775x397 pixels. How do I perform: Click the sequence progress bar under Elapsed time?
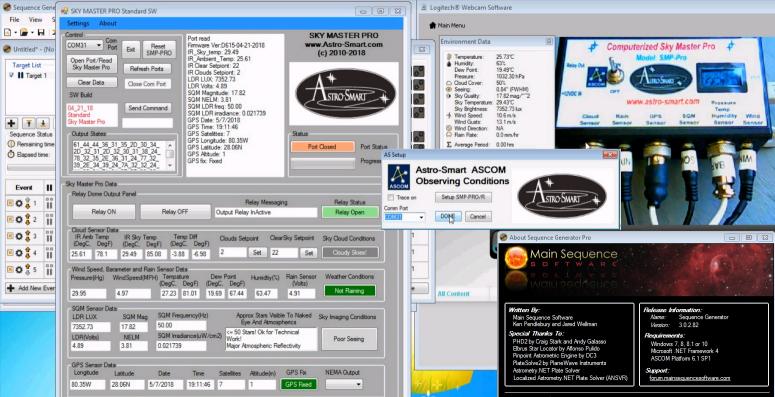click(30, 168)
